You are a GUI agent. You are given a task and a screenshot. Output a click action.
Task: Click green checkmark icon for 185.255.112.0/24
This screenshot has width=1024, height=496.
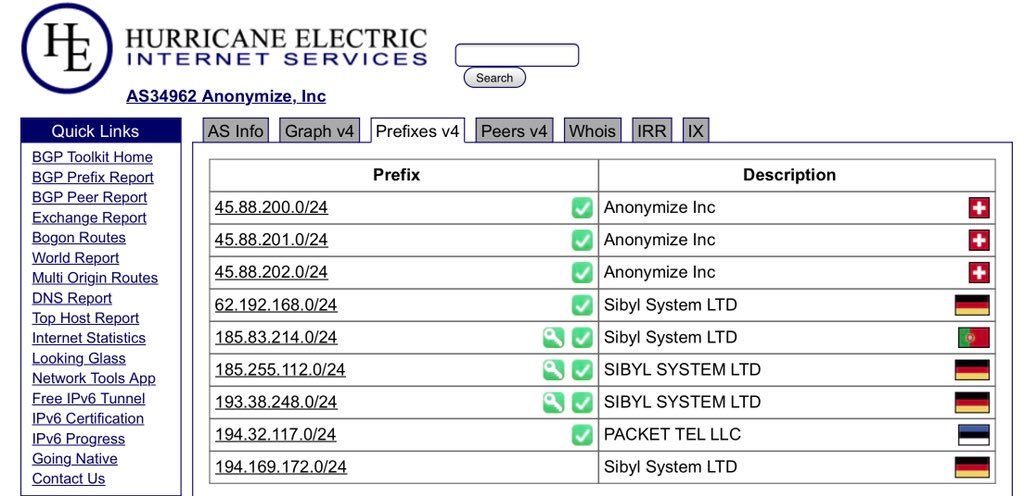coord(582,370)
